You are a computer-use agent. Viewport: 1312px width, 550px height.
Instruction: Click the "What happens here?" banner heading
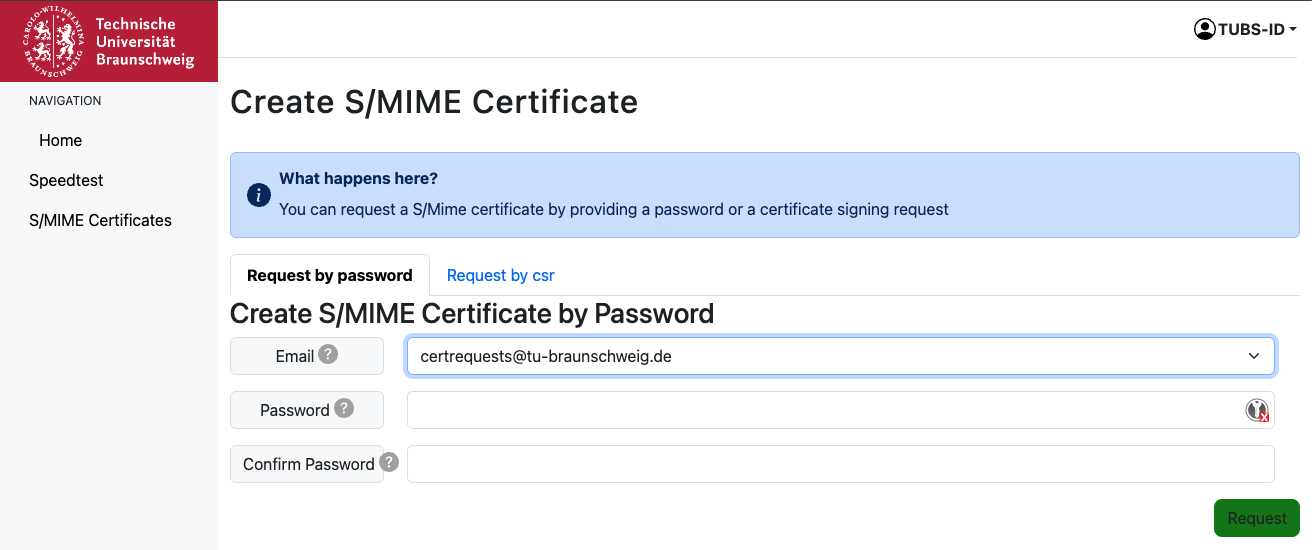[x=358, y=179]
